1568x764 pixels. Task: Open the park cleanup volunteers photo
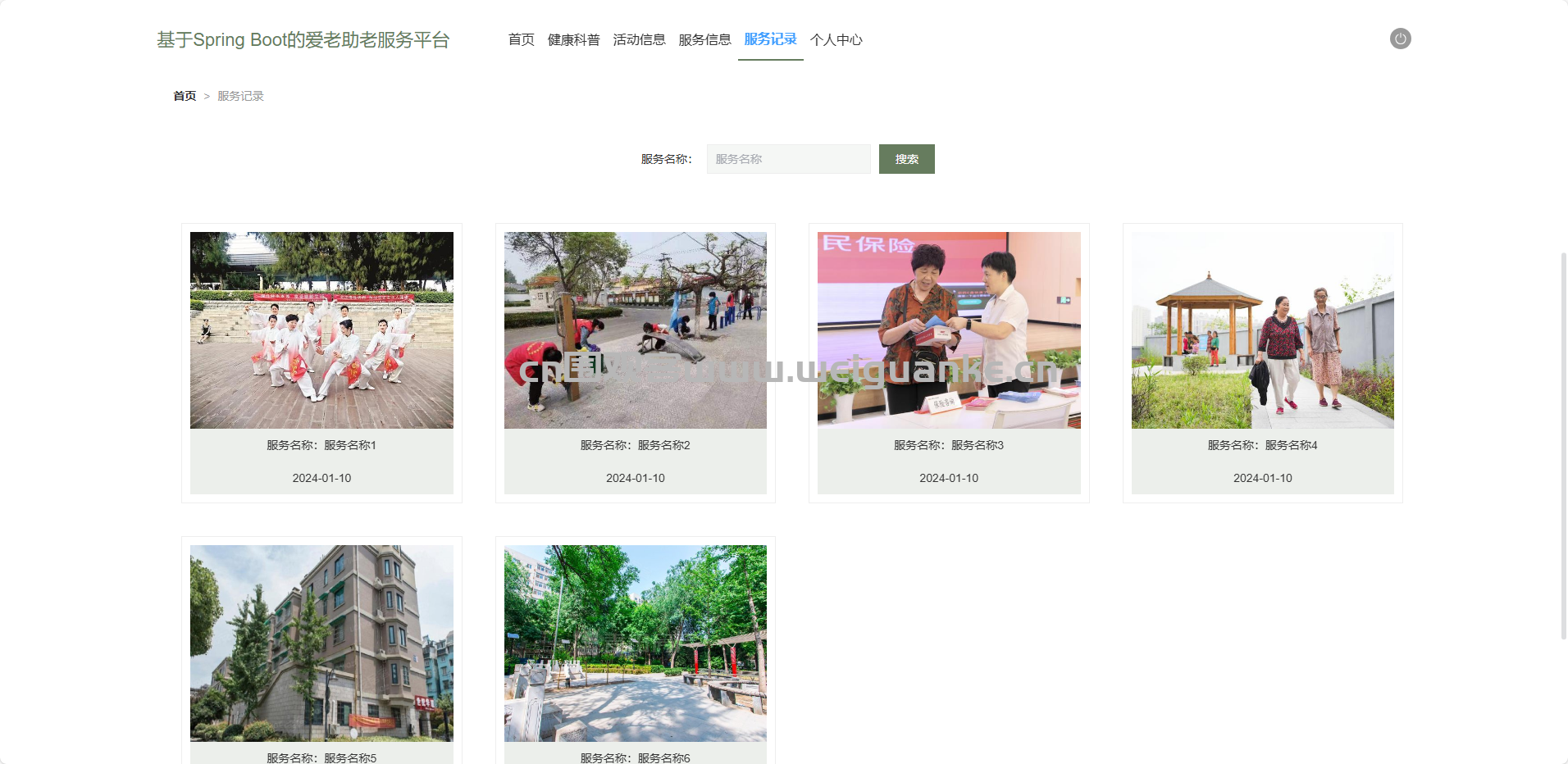tap(635, 330)
